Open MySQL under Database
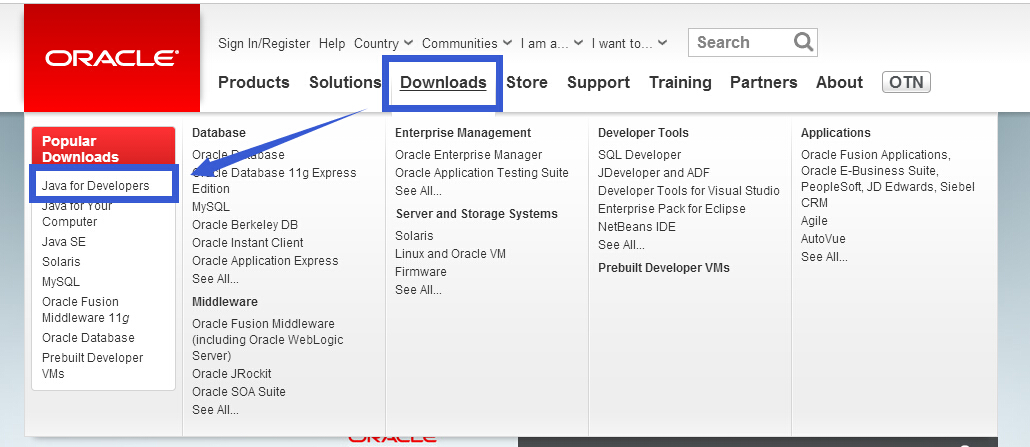The image size is (1030, 447). click(211, 206)
